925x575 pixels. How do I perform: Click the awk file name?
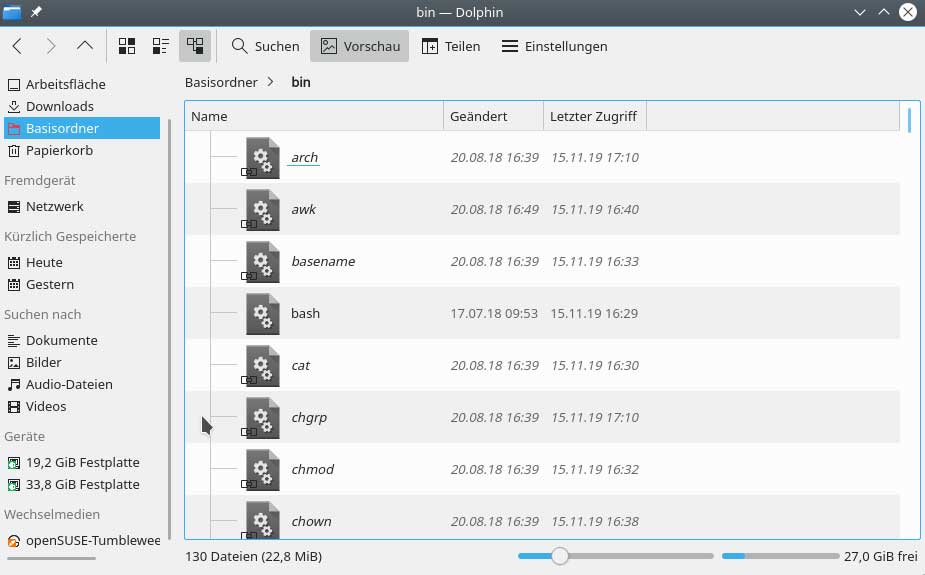(304, 209)
